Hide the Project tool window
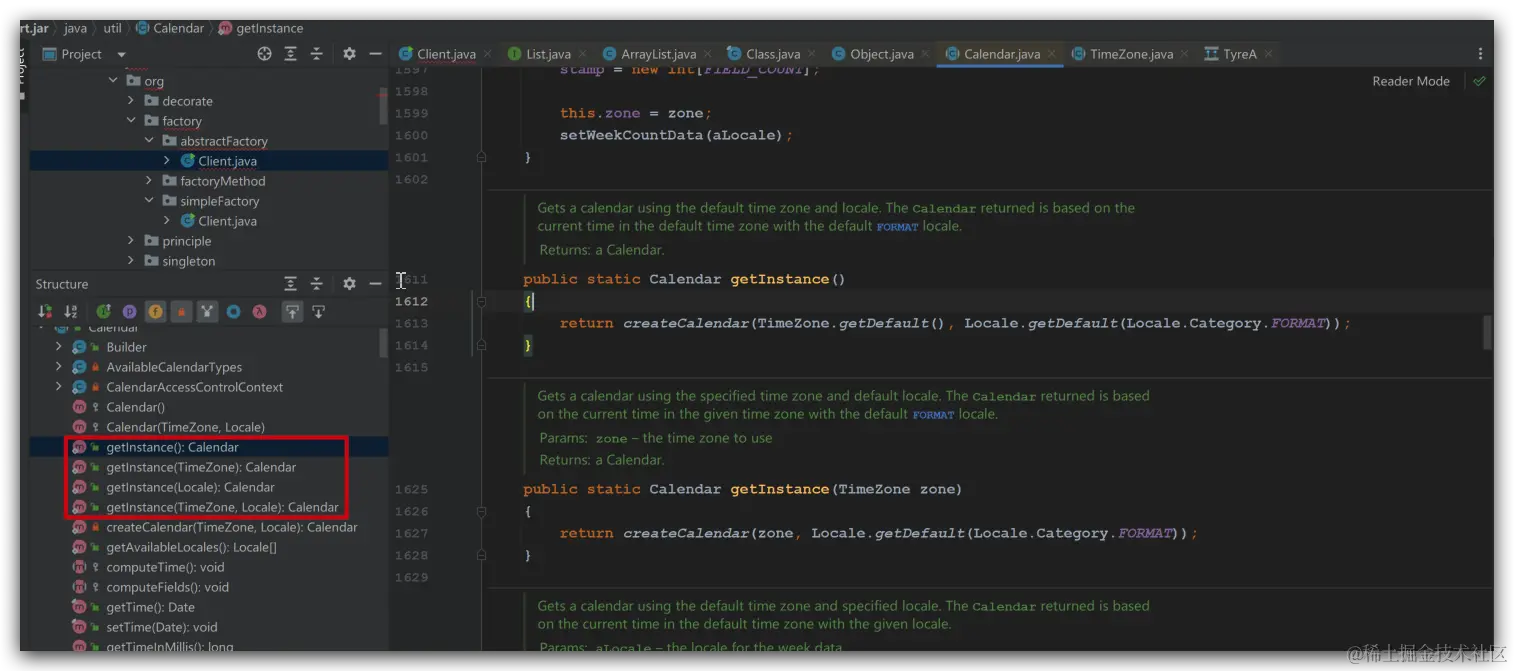The width and height of the screenshot is (1514, 671). click(375, 54)
